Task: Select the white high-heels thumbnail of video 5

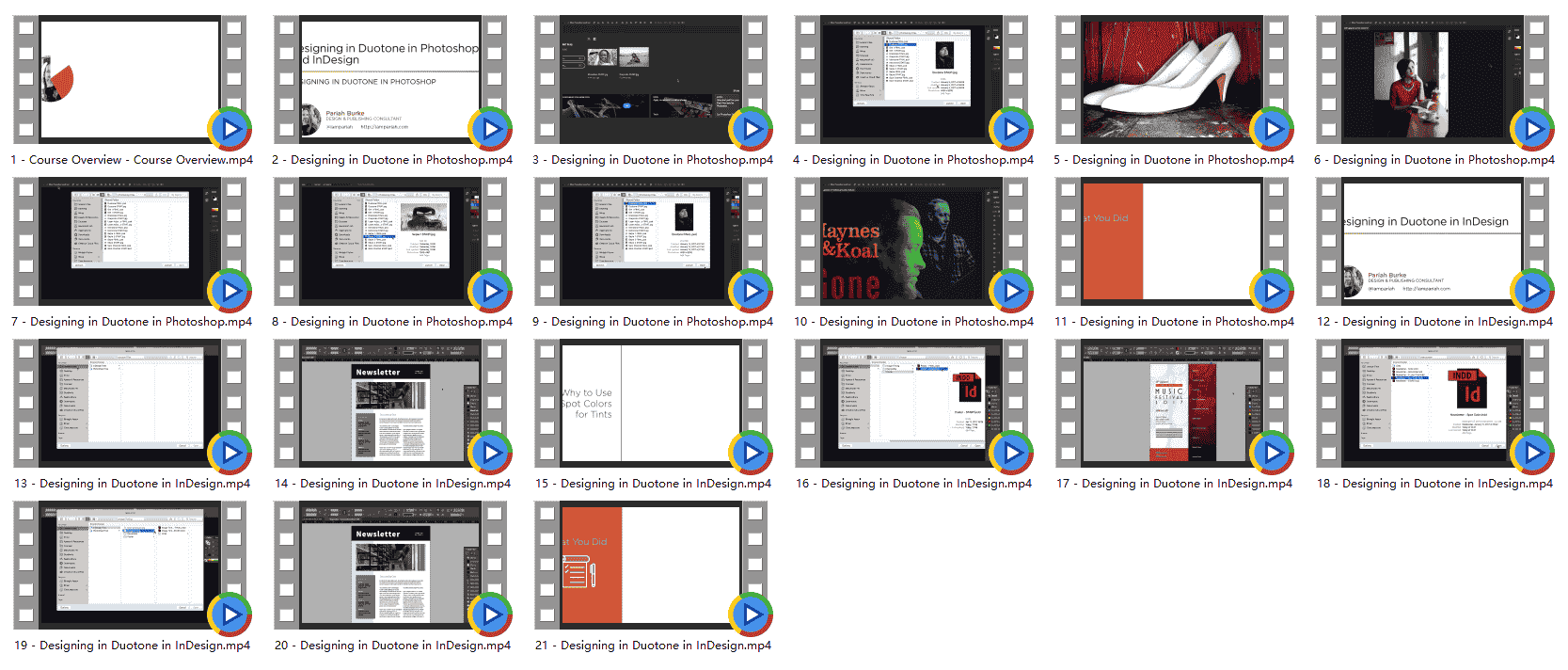Action: [1172, 79]
